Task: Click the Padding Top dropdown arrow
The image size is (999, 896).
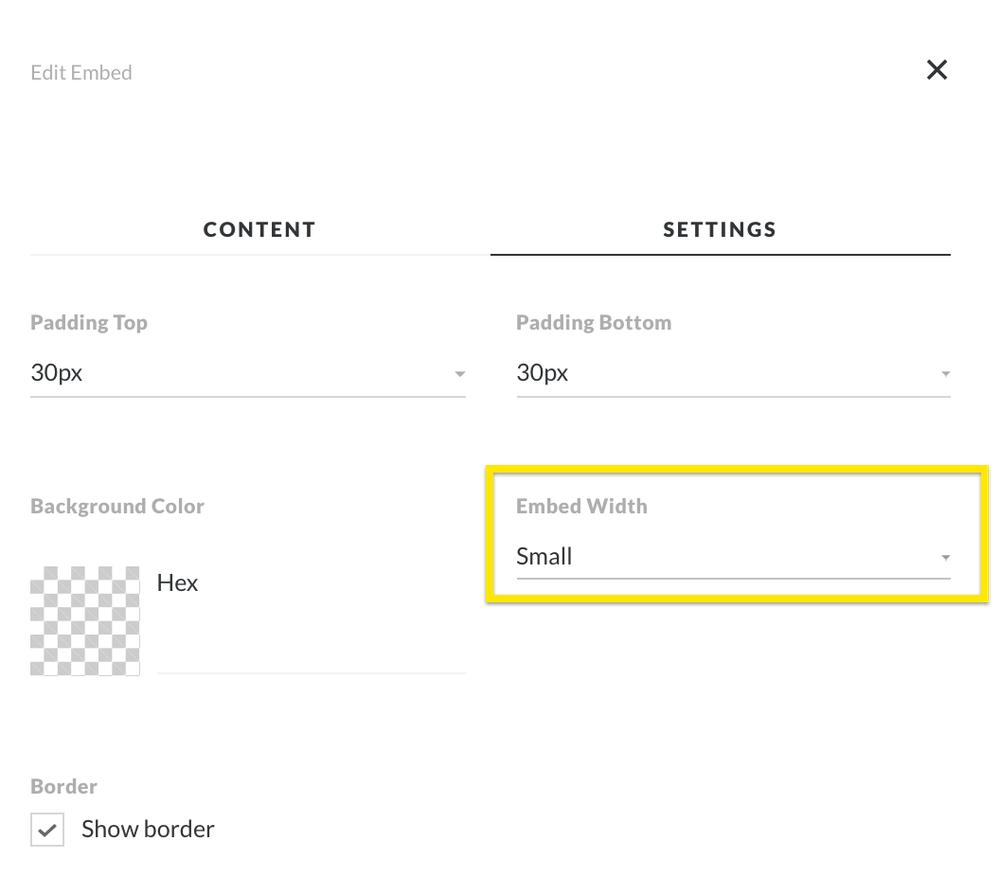Action: tap(460, 374)
